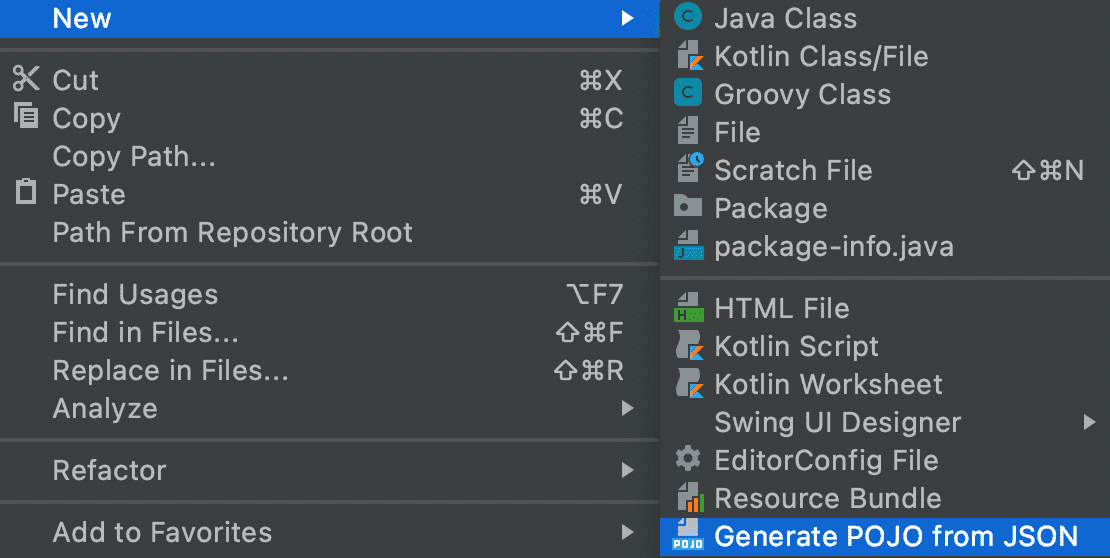The width and height of the screenshot is (1110, 558).
Task: Click the HTML File icon
Action: 689,308
